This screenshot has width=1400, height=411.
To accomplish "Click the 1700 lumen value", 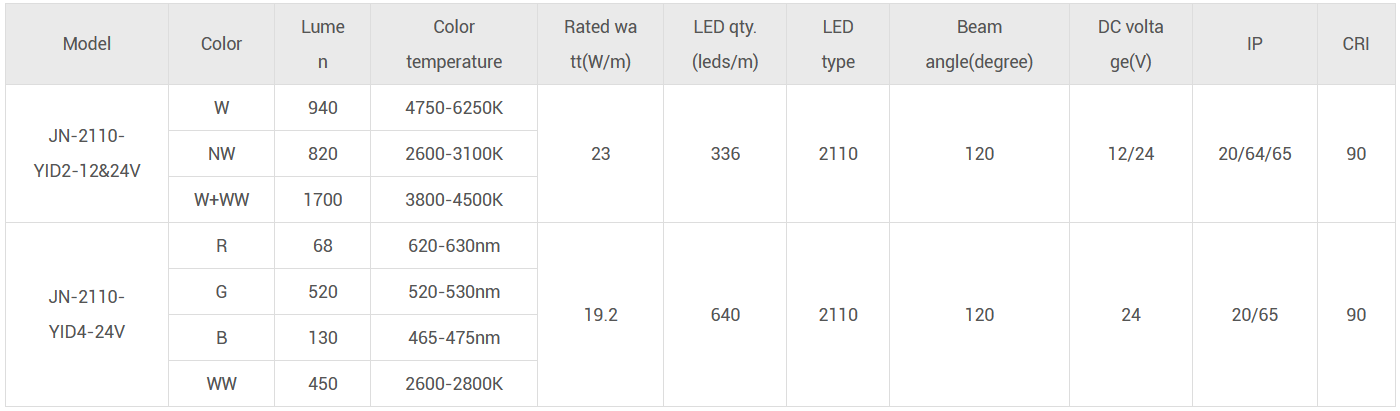I will click(322, 200).
